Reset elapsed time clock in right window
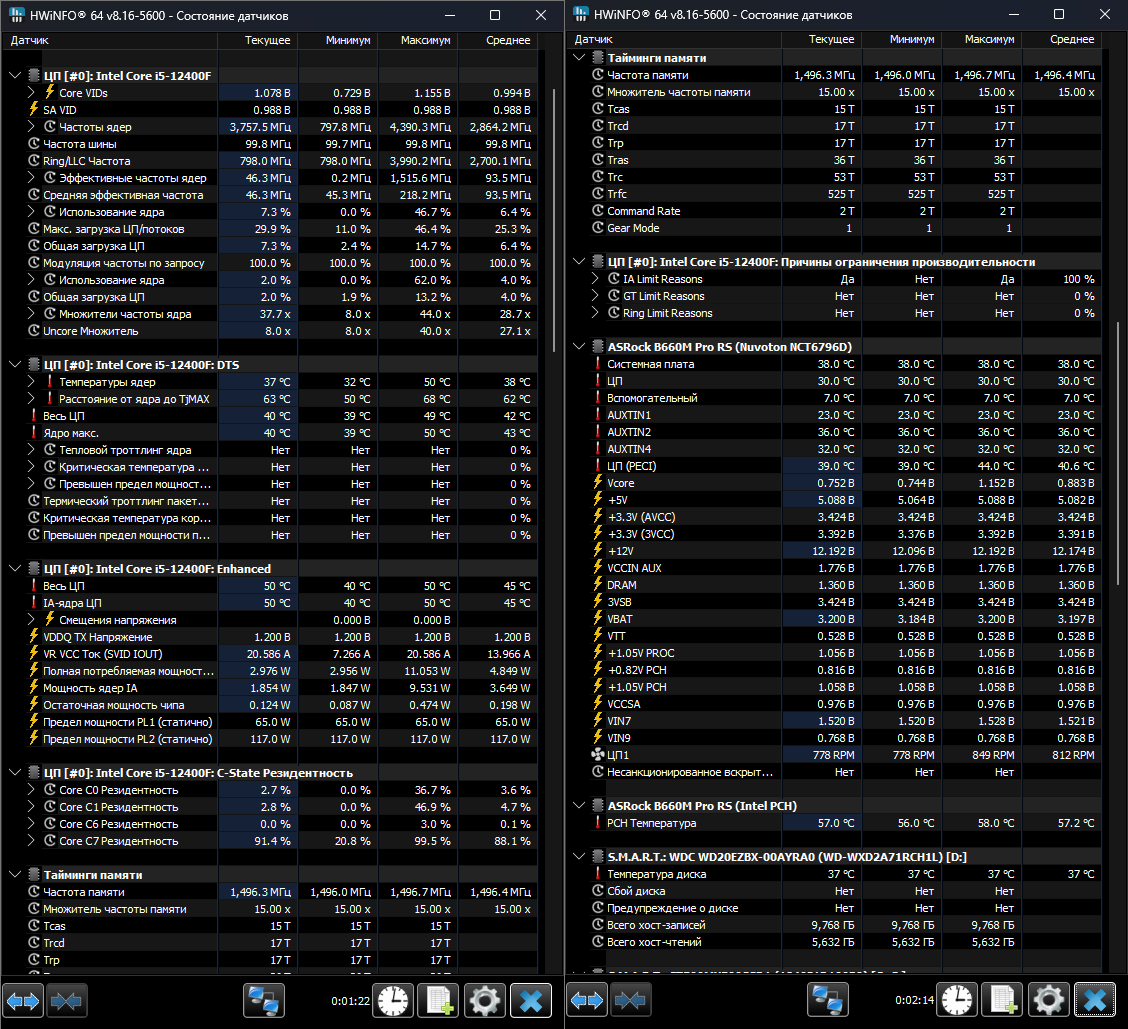 [x=957, y=1000]
